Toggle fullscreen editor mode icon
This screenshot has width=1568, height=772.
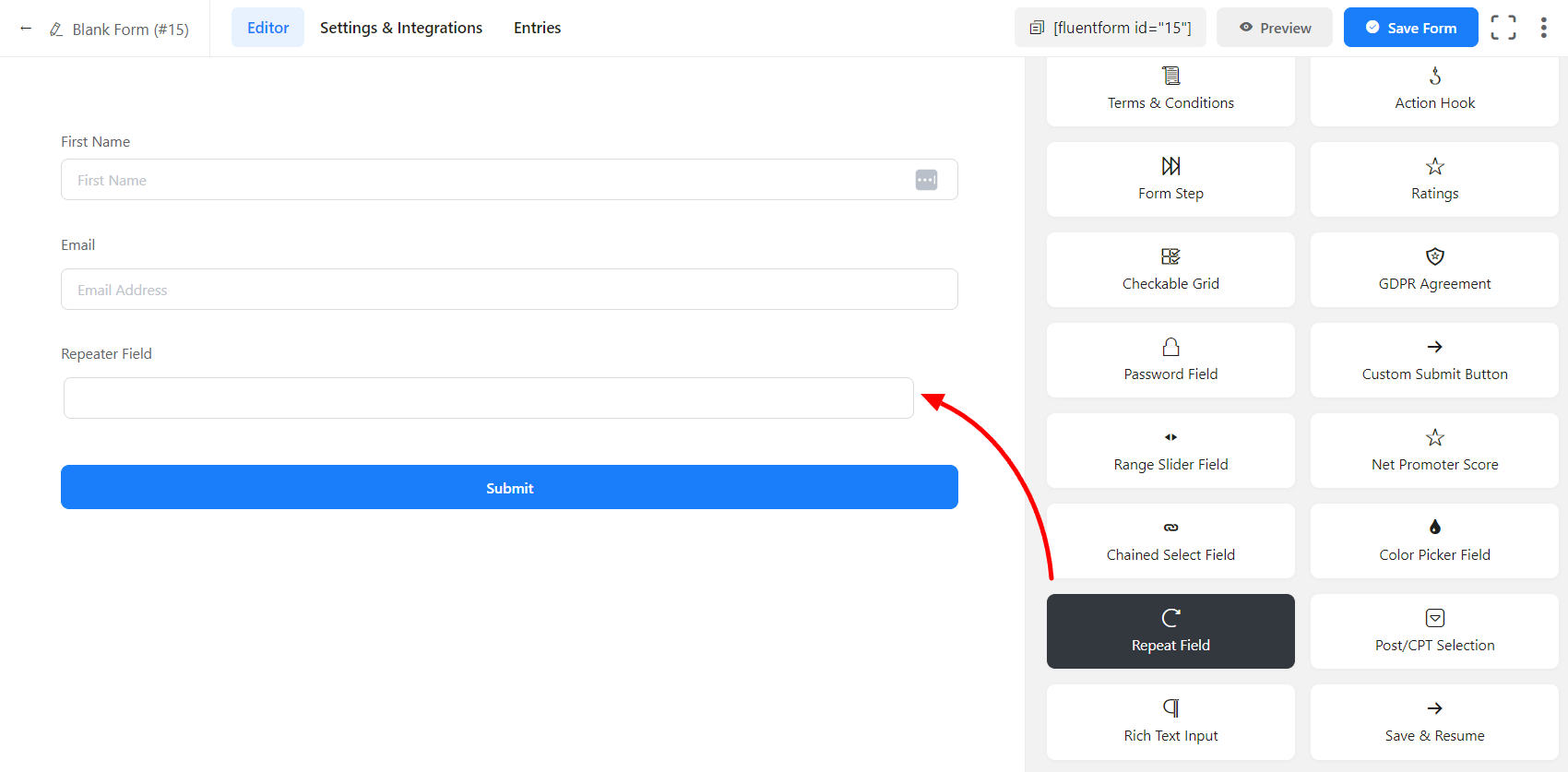coord(1503,28)
